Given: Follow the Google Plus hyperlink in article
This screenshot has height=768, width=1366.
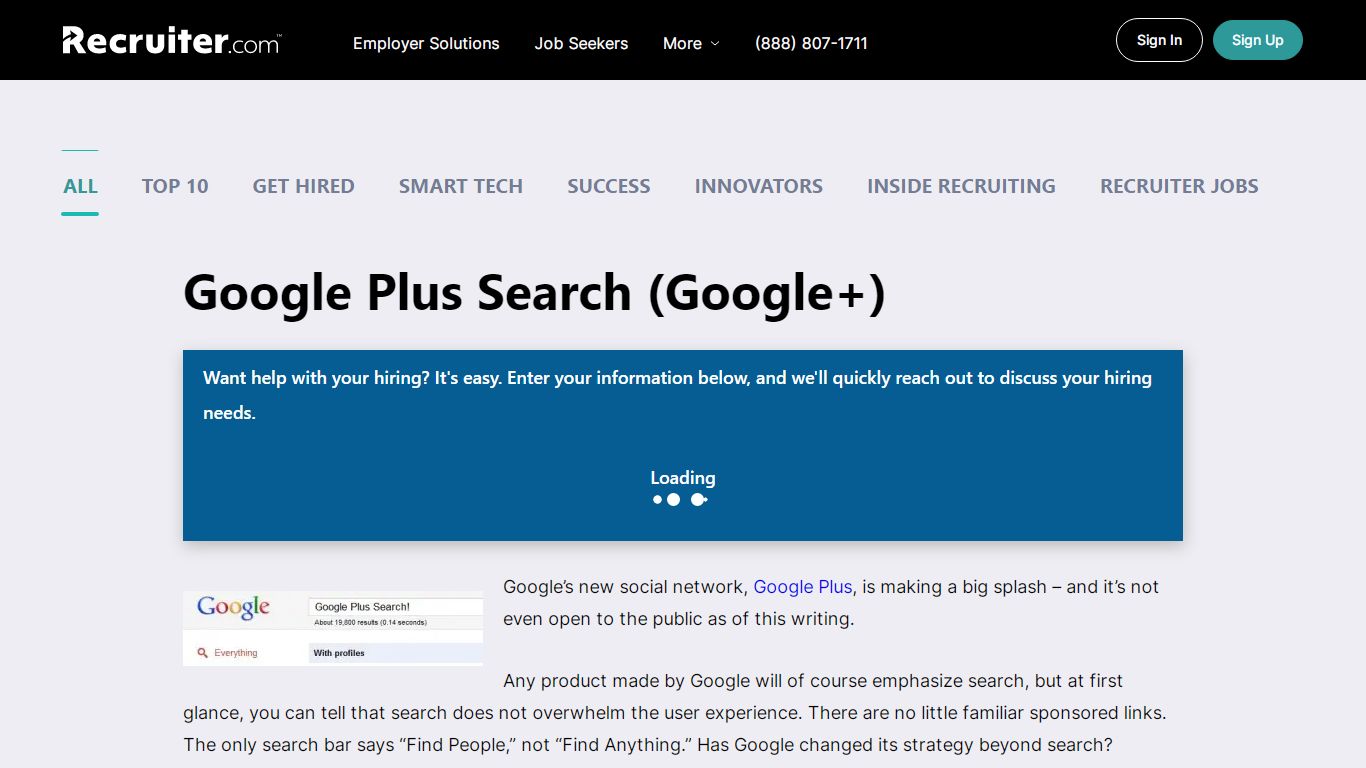Looking at the screenshot, I should pyautogui.click(x=803, y=587).
